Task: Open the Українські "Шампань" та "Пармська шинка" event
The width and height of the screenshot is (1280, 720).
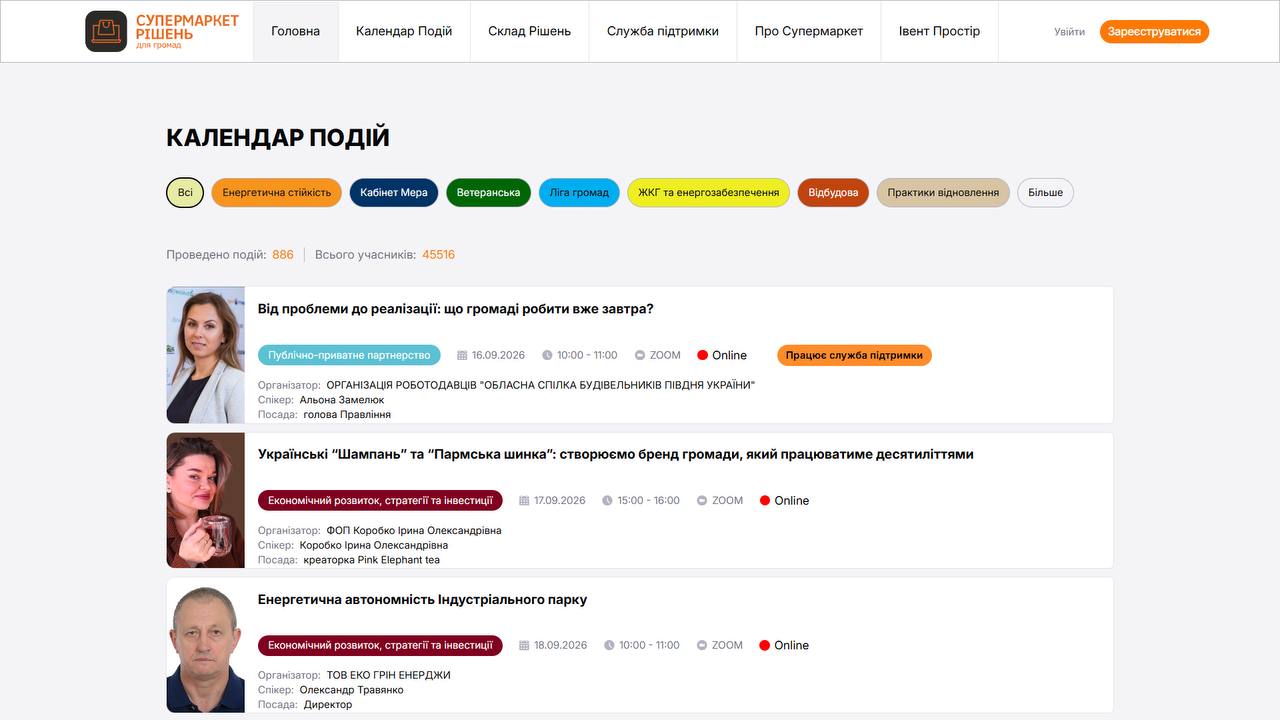Action: pos(616,454)
